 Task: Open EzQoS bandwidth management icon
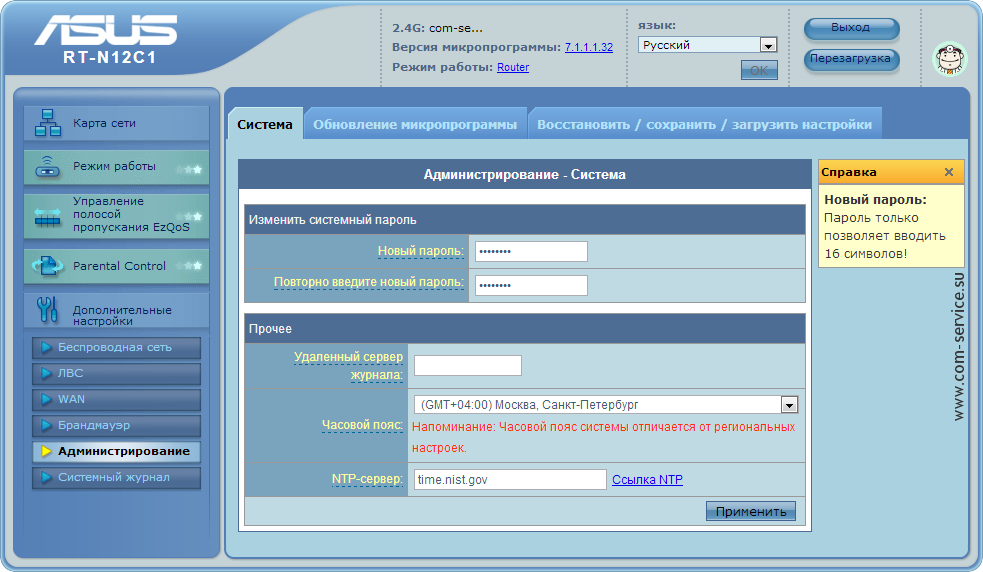(48, 216)
